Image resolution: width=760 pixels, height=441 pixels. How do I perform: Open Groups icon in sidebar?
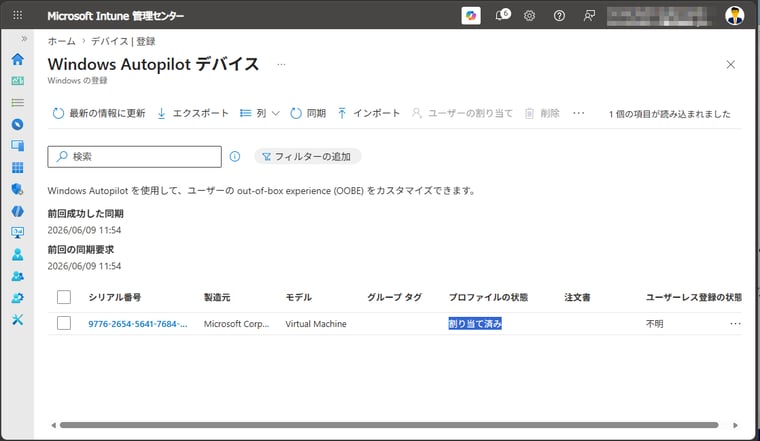click(17, 276)
